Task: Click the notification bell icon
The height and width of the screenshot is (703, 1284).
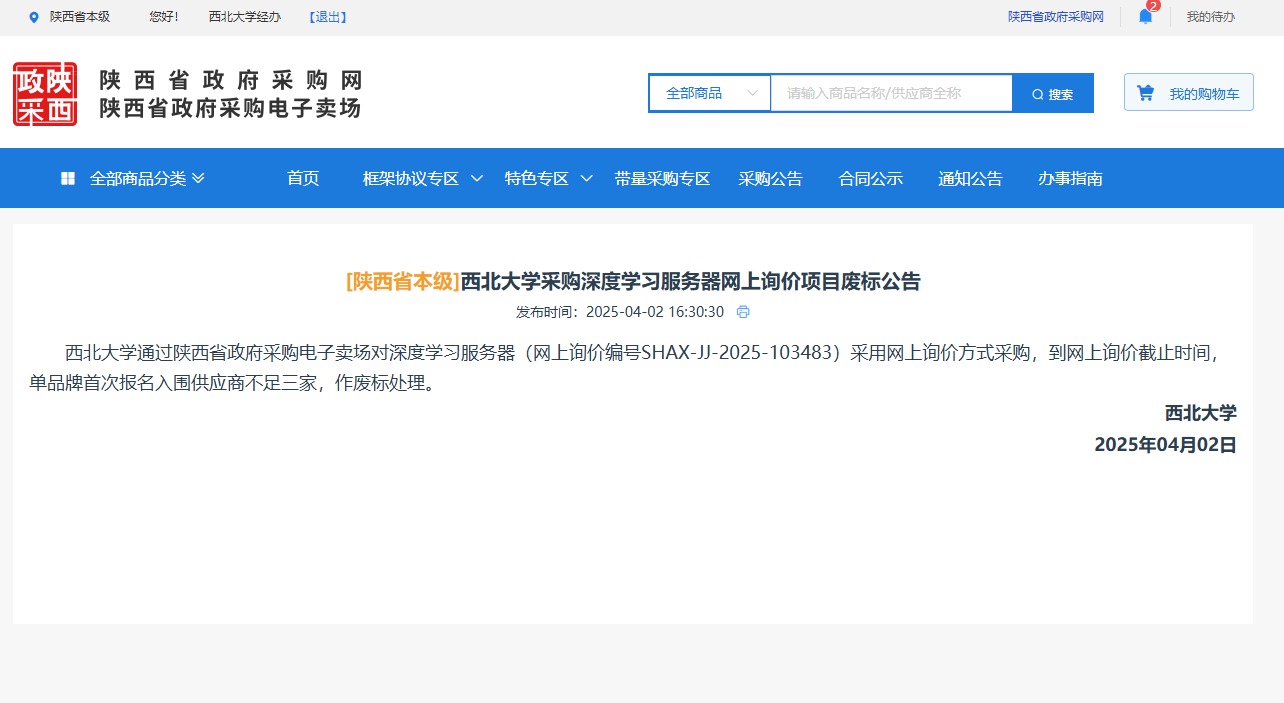Action: click(1145, 16)
